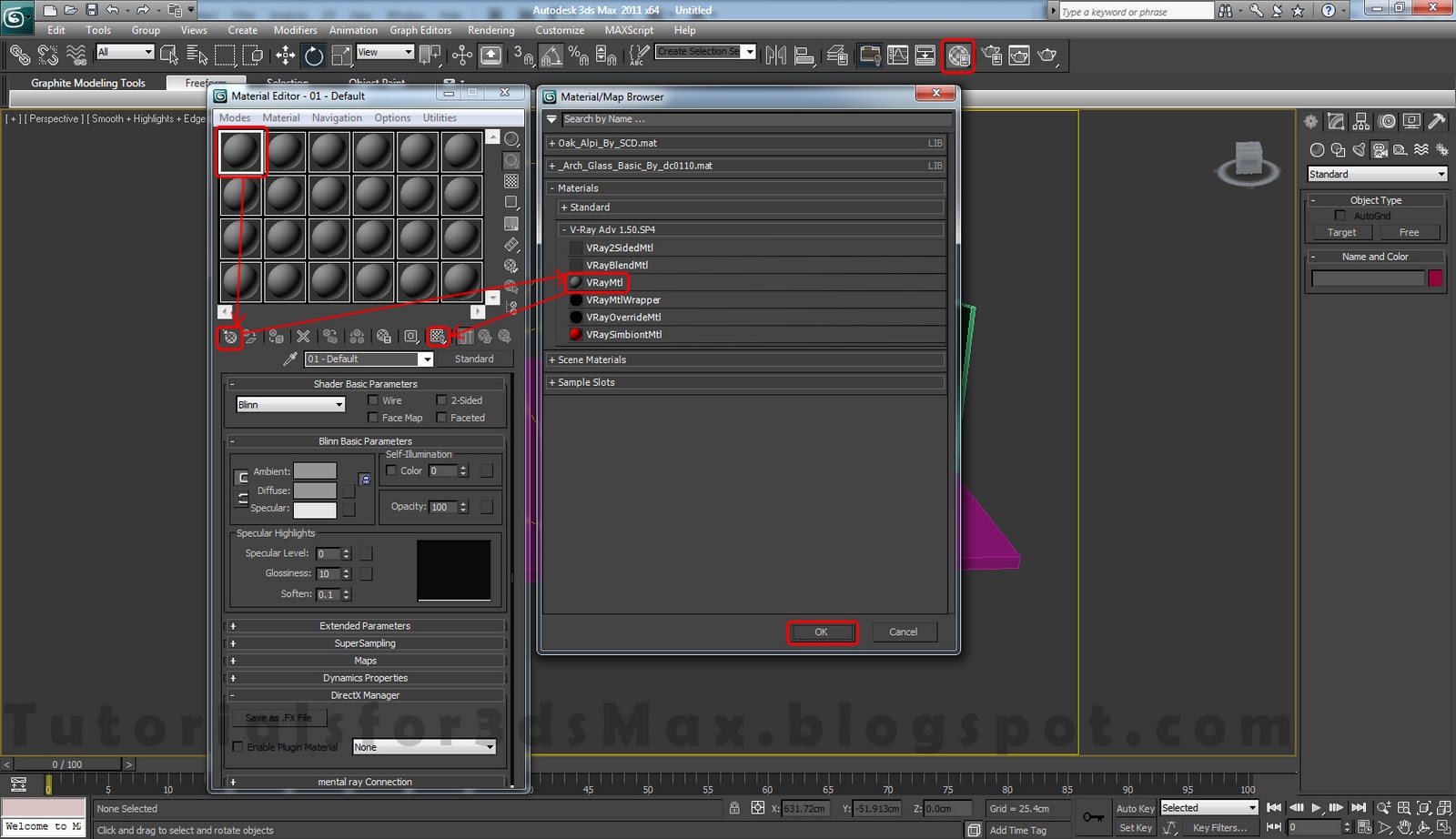Click the Save File icon
The height and width of the screenshot is (839, 1456).
coord(91,10)
